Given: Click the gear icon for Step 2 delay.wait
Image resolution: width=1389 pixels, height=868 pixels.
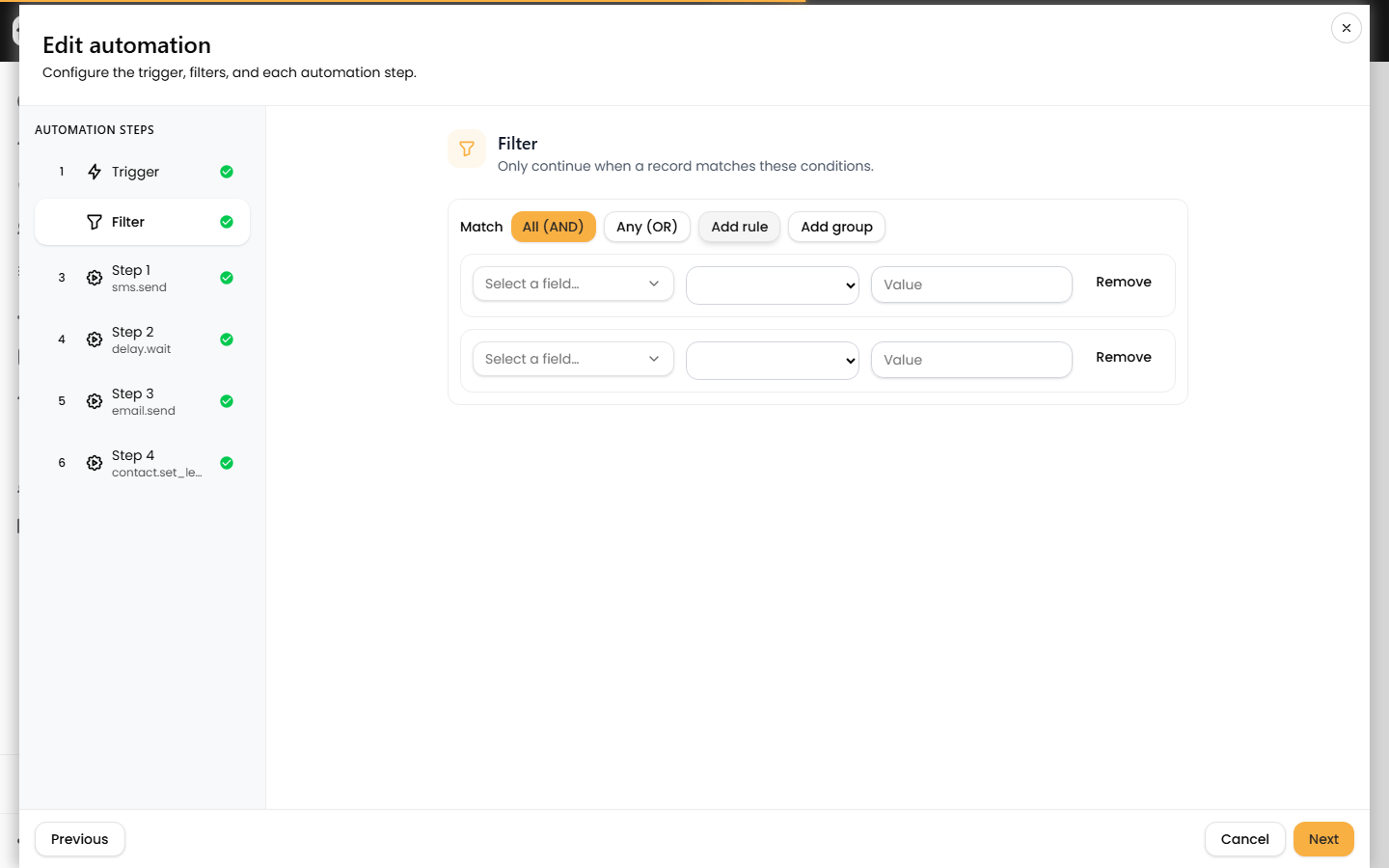Looking at the screenshot, I should click(x=95, y=339).
